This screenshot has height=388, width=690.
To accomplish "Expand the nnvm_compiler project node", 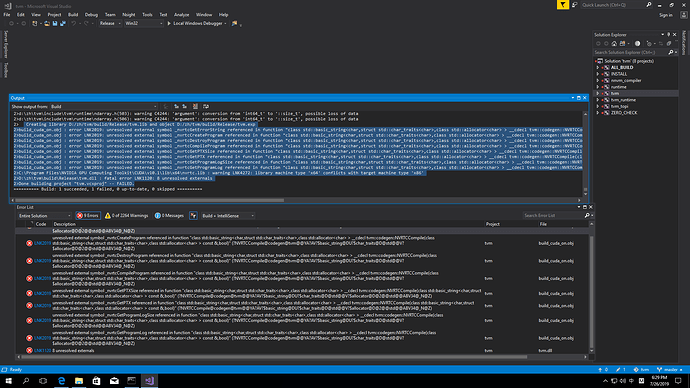I will (x=598, y=81).
